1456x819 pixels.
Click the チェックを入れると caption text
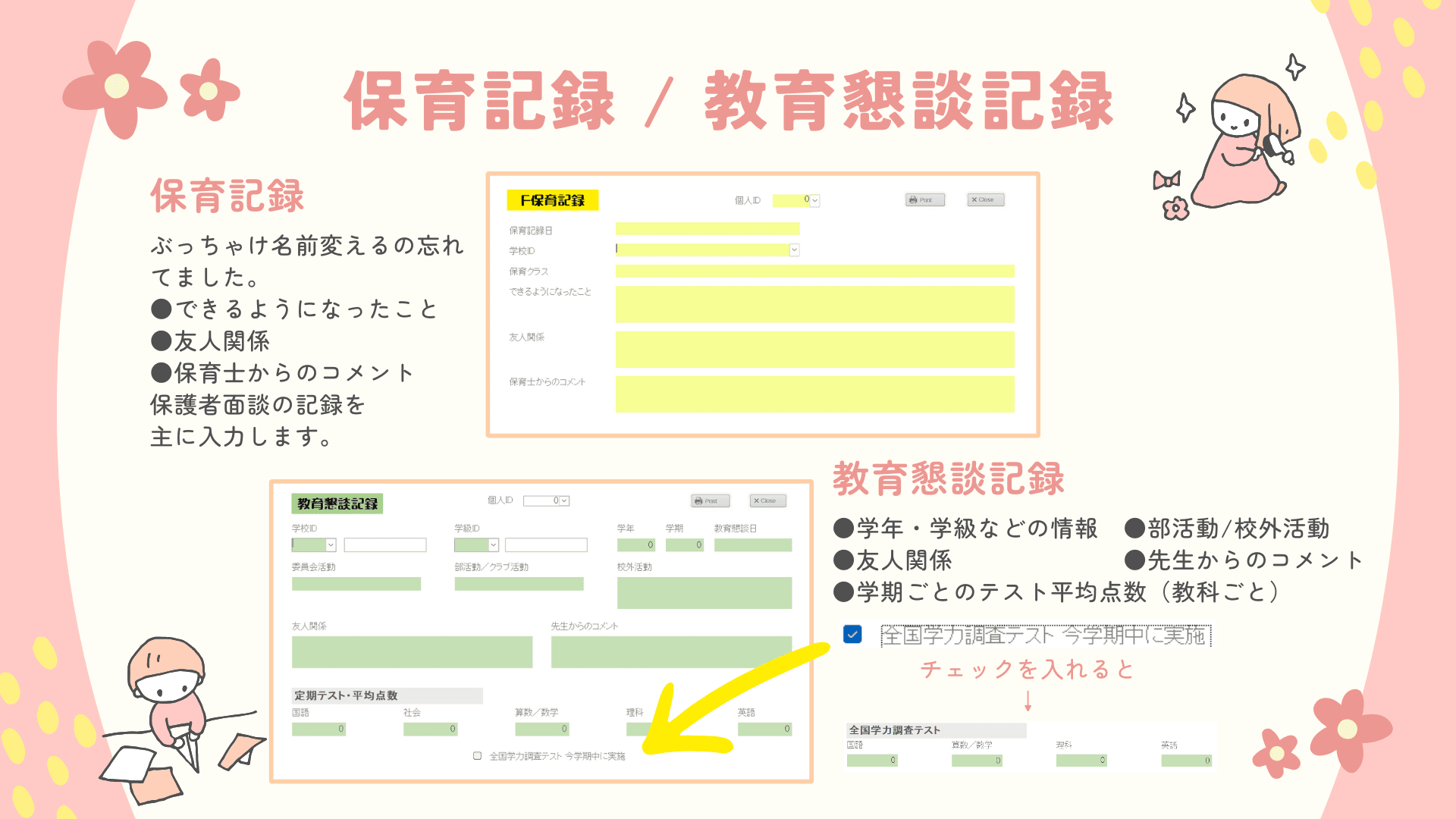pyautogui.click(x=1028, y=670)
